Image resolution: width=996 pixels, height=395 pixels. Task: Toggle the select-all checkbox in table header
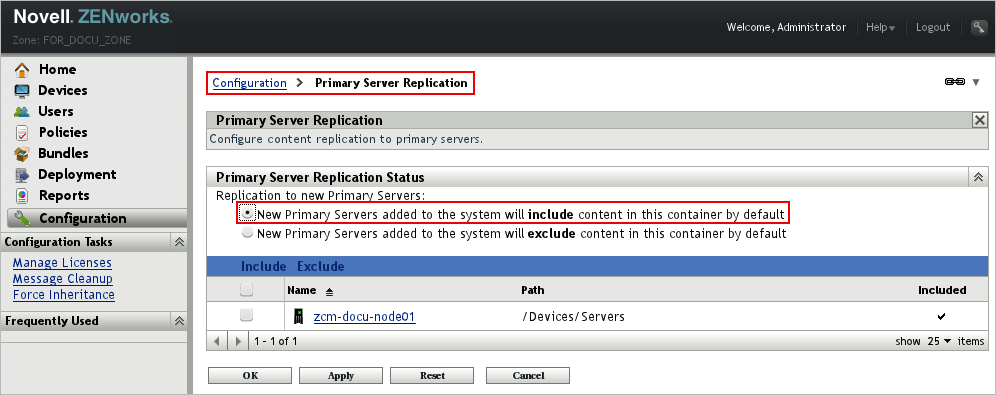pyautogui.click(x=246, y=290)
